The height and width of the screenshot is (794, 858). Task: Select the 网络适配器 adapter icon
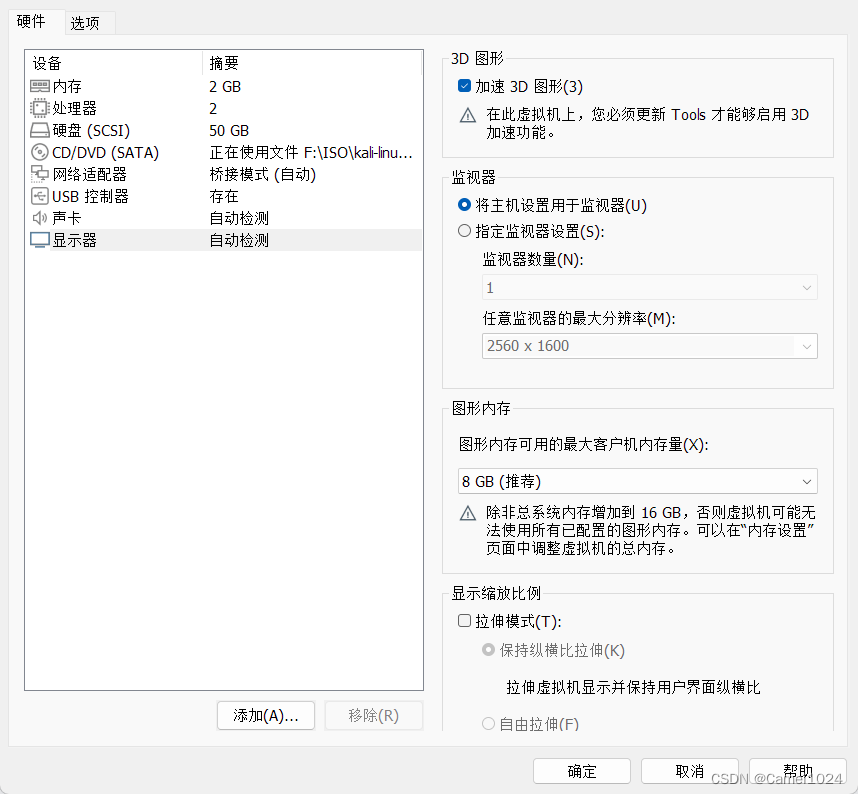click(x=40, y=174)
